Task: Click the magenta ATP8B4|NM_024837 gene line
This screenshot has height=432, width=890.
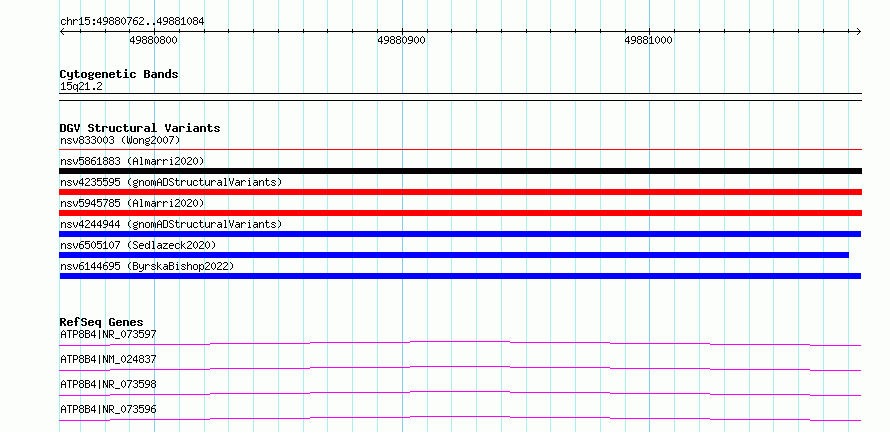Action: coord(460,368)
